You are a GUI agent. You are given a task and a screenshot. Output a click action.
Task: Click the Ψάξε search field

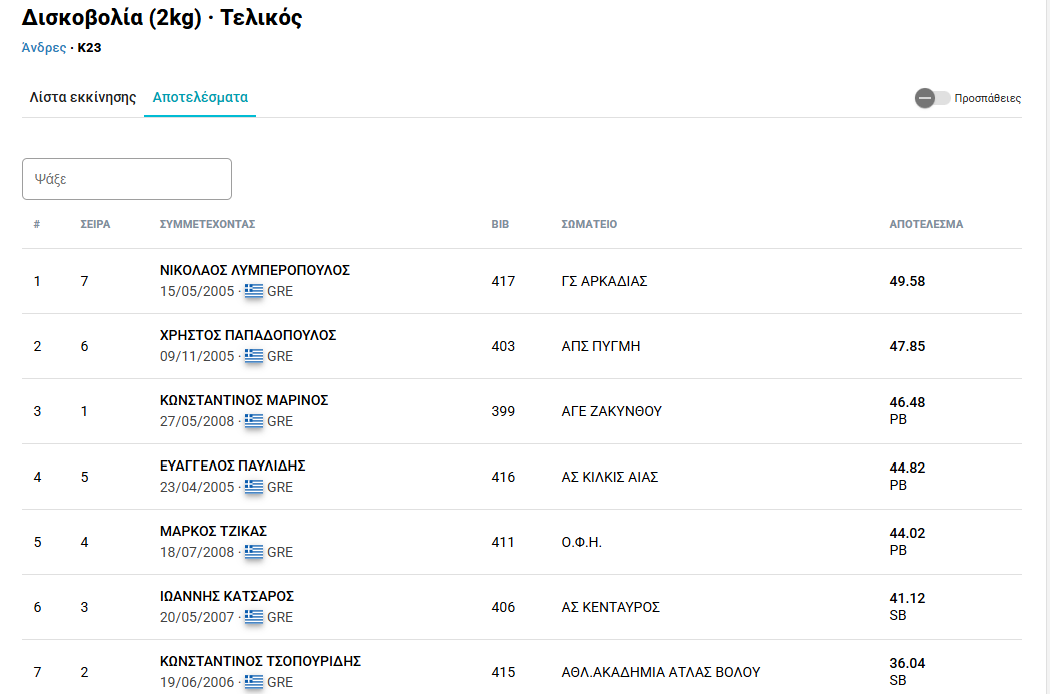coord(127,179)
